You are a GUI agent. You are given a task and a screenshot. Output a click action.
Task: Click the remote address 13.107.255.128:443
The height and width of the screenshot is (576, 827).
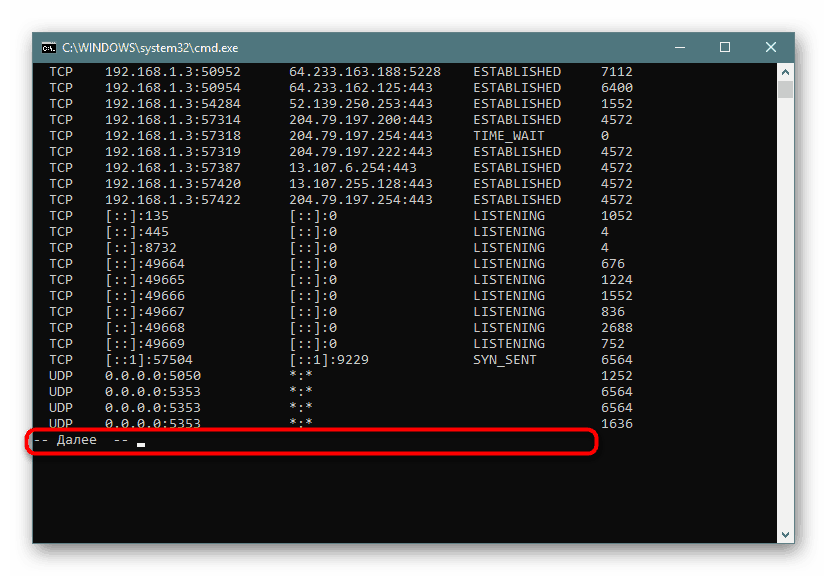coord(361,184)
